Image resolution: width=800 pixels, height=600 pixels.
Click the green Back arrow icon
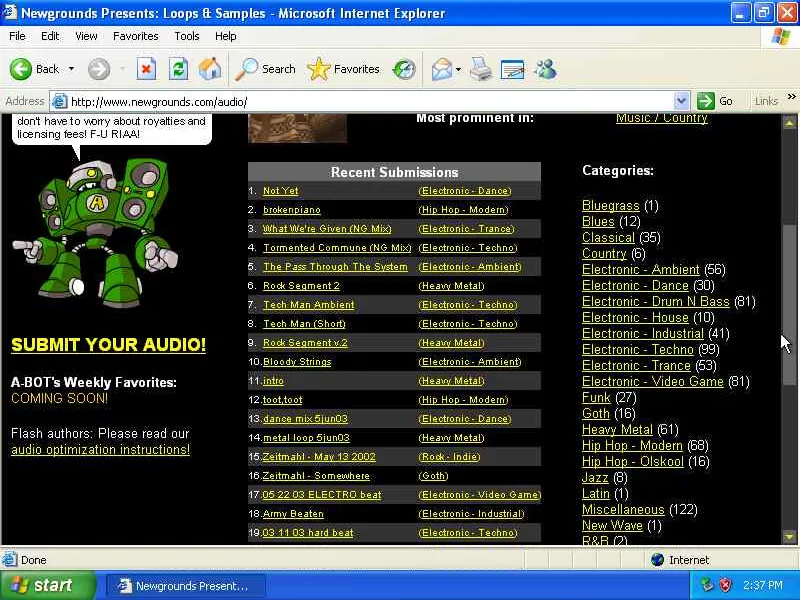[x=20, y=69]
